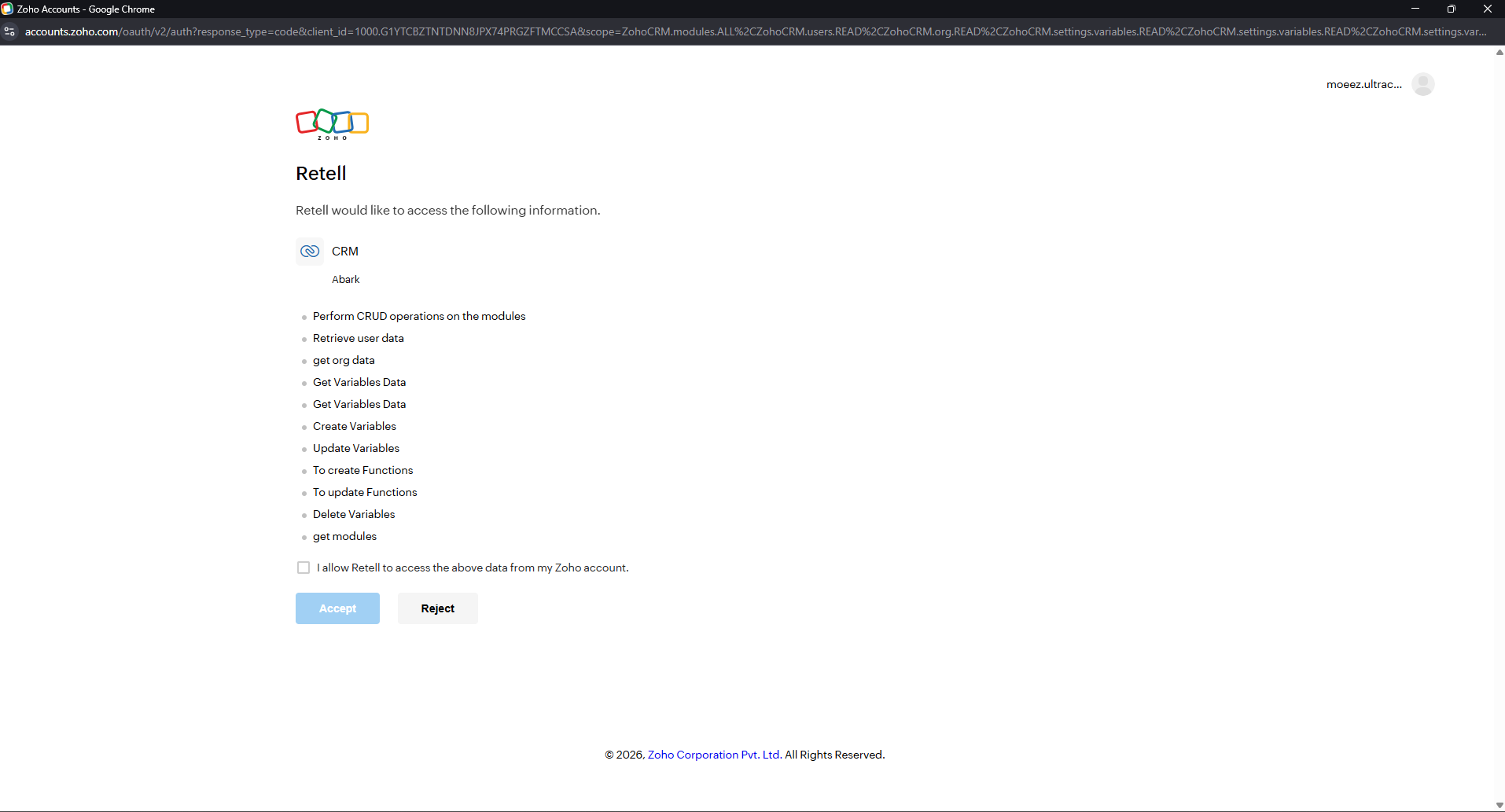The width and height of the screenshot is (1505, 812).
Task: Click the CRM label
Action: pyautogui.click(x=345, y=252)
